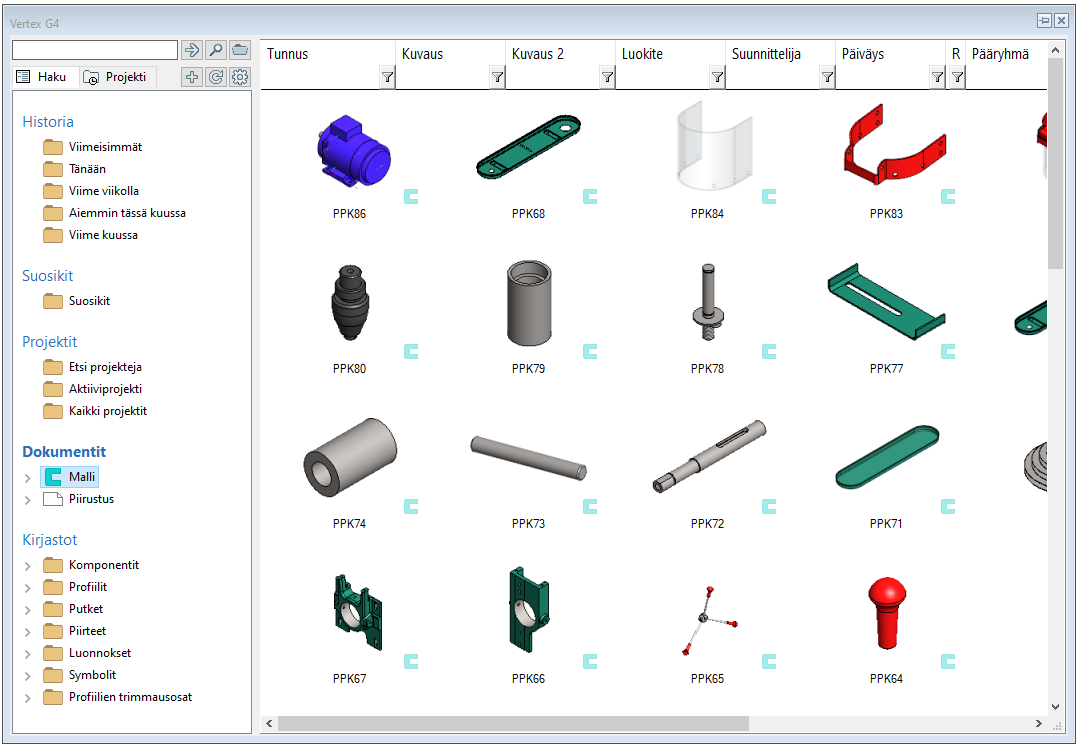1078x746 pixels.
Task: Open Kaikki projektit folder
Action: click(107, 411)
